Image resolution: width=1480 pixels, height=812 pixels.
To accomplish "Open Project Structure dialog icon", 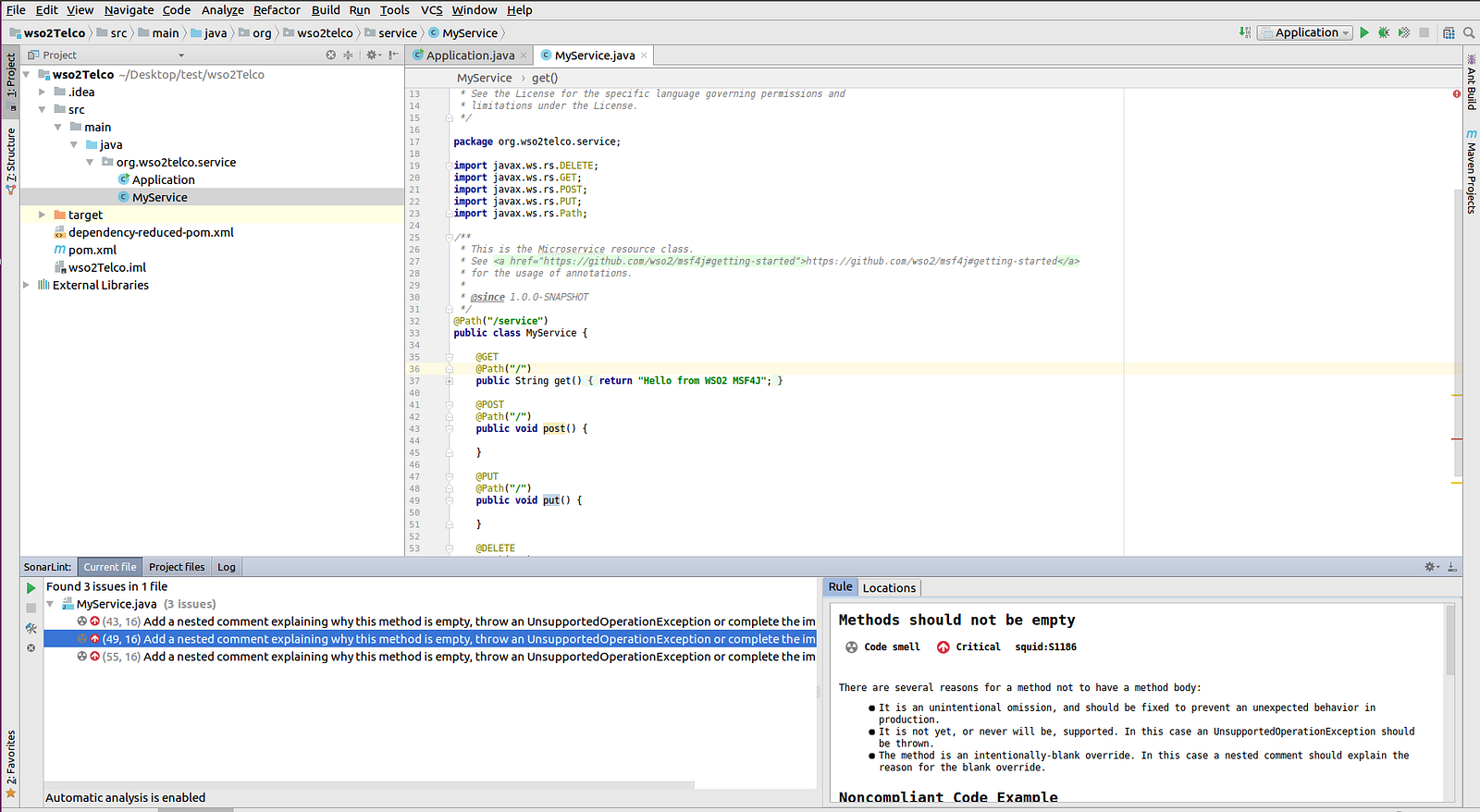I will [1449, 32].
